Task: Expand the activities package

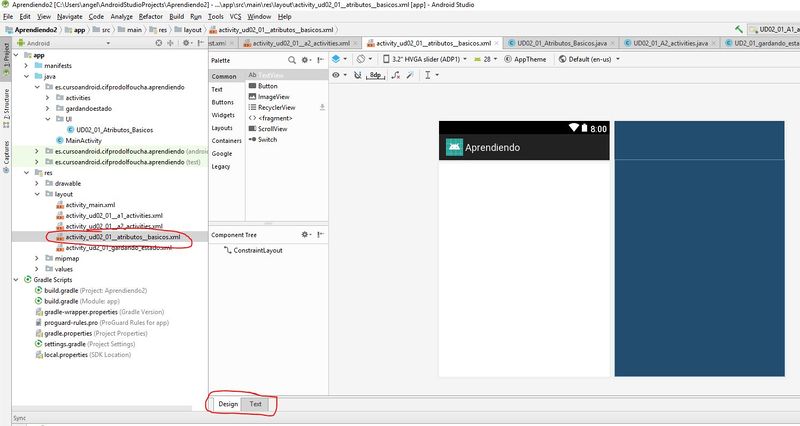Action: tap(47, 98)
